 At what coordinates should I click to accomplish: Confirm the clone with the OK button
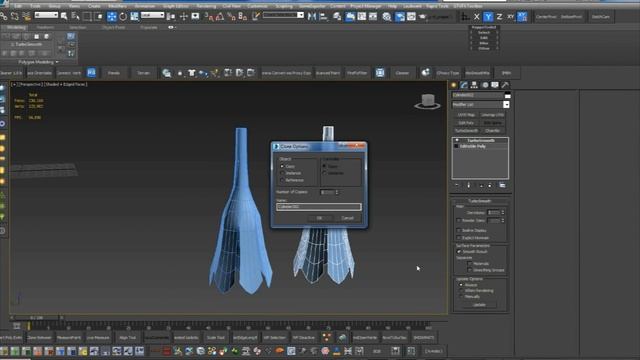pyautogui.click(x=319, y=218)
